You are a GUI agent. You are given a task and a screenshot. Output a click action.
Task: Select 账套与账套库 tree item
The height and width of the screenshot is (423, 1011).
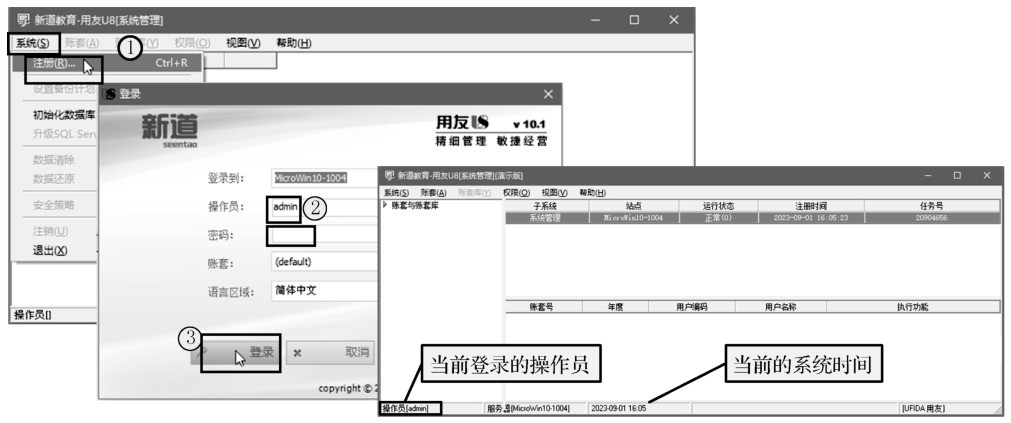(415, 205)
